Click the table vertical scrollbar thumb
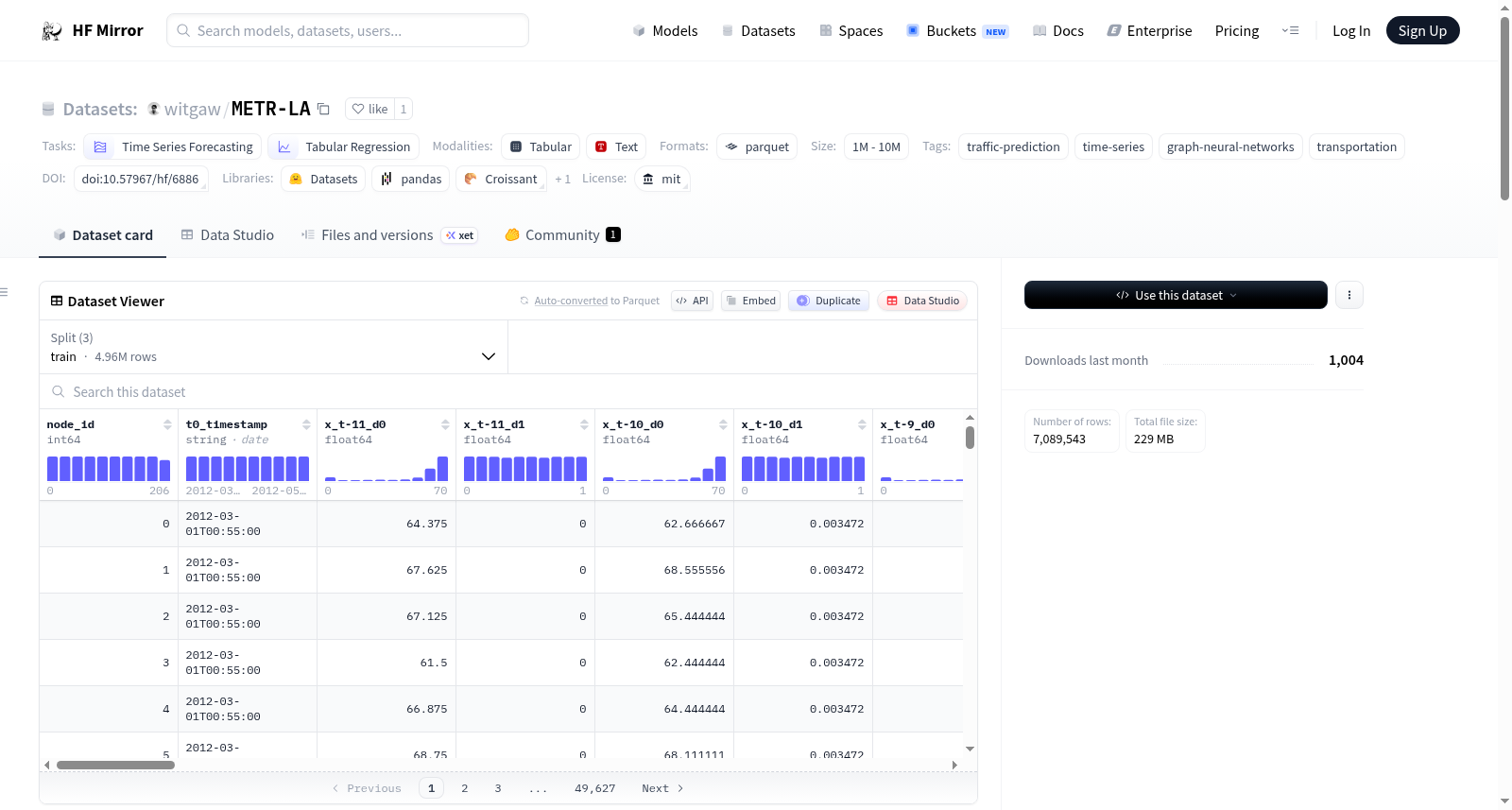The width and height of the screenshot is (1512, 810). [x=970, y=438]
